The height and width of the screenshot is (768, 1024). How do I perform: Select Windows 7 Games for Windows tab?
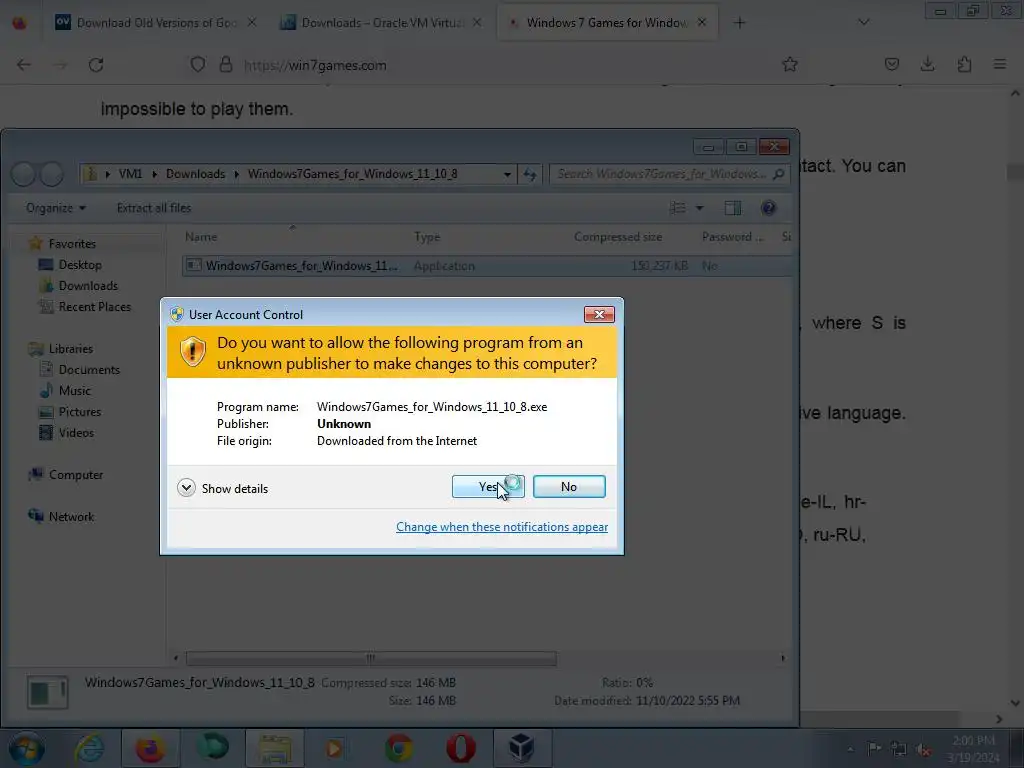point(607,23)
